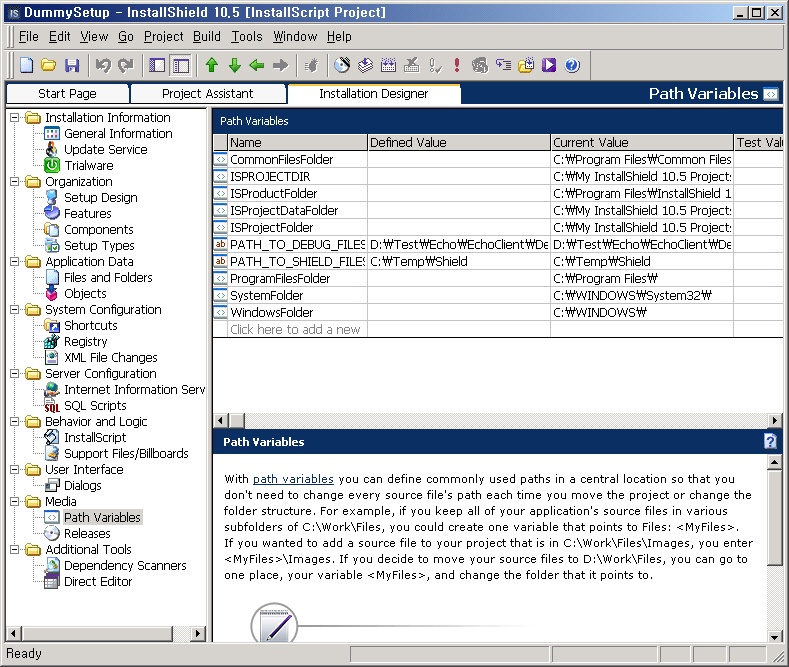Select the PATH_TO_SHIELD_FILES row

498,262
